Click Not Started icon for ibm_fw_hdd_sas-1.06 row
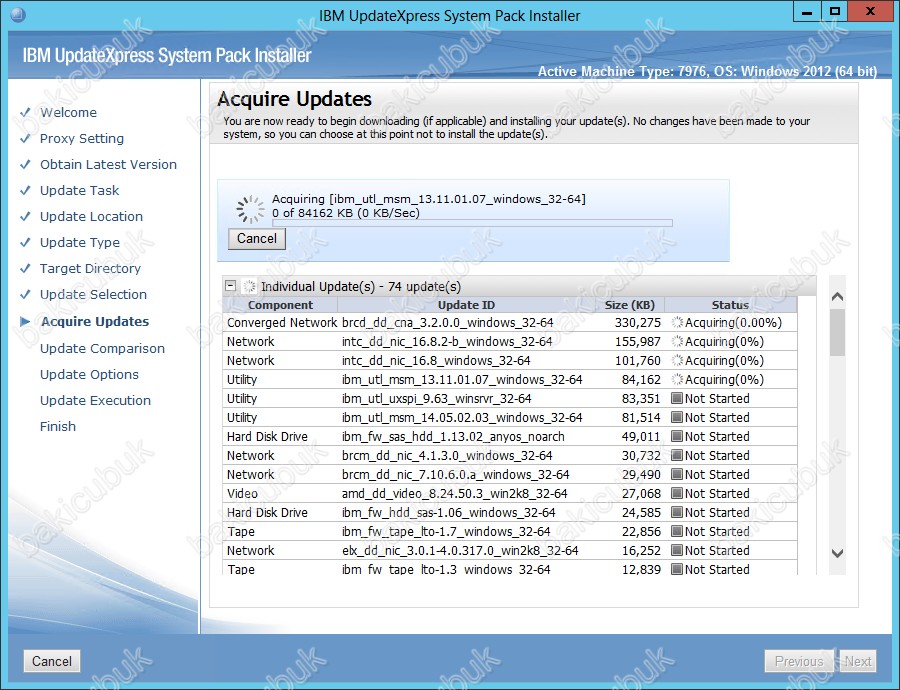This screenshot has height=690, width=900. [677, 512]
